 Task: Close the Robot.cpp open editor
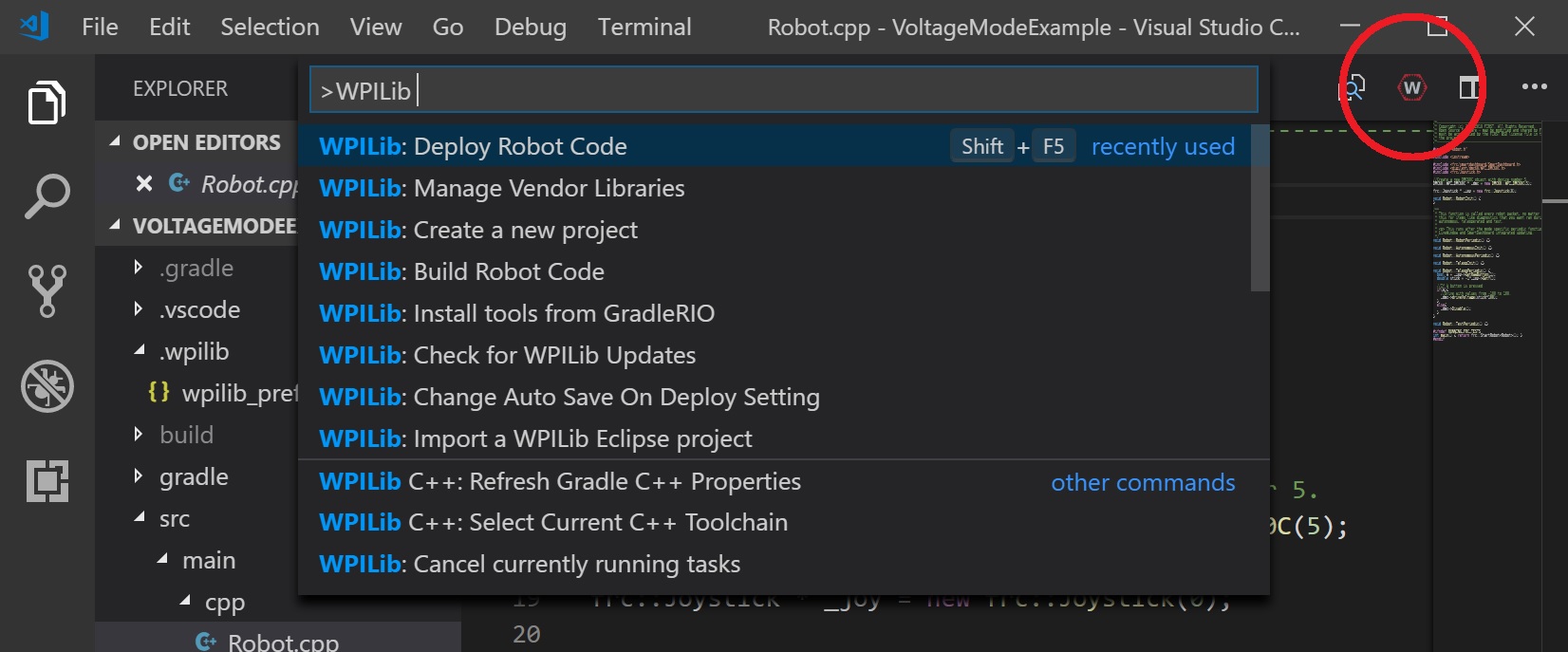[144, 183]
